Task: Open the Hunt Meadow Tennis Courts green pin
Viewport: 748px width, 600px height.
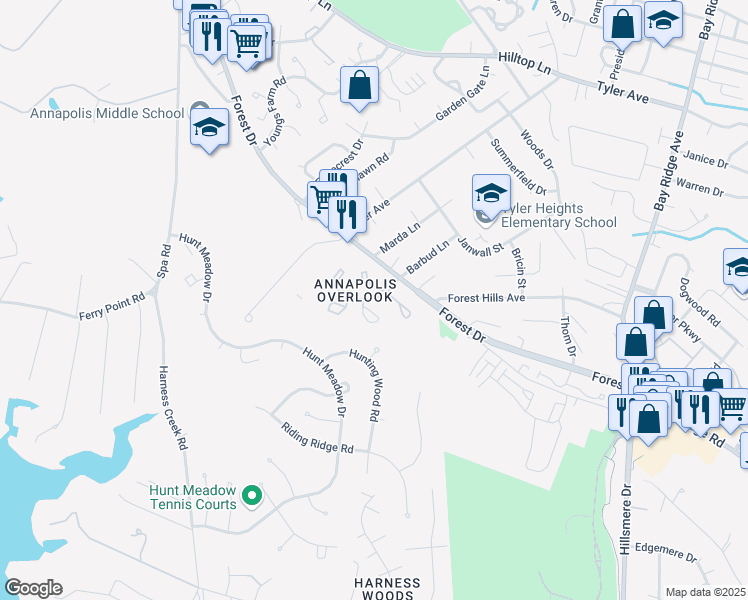Action: point(252,496)
